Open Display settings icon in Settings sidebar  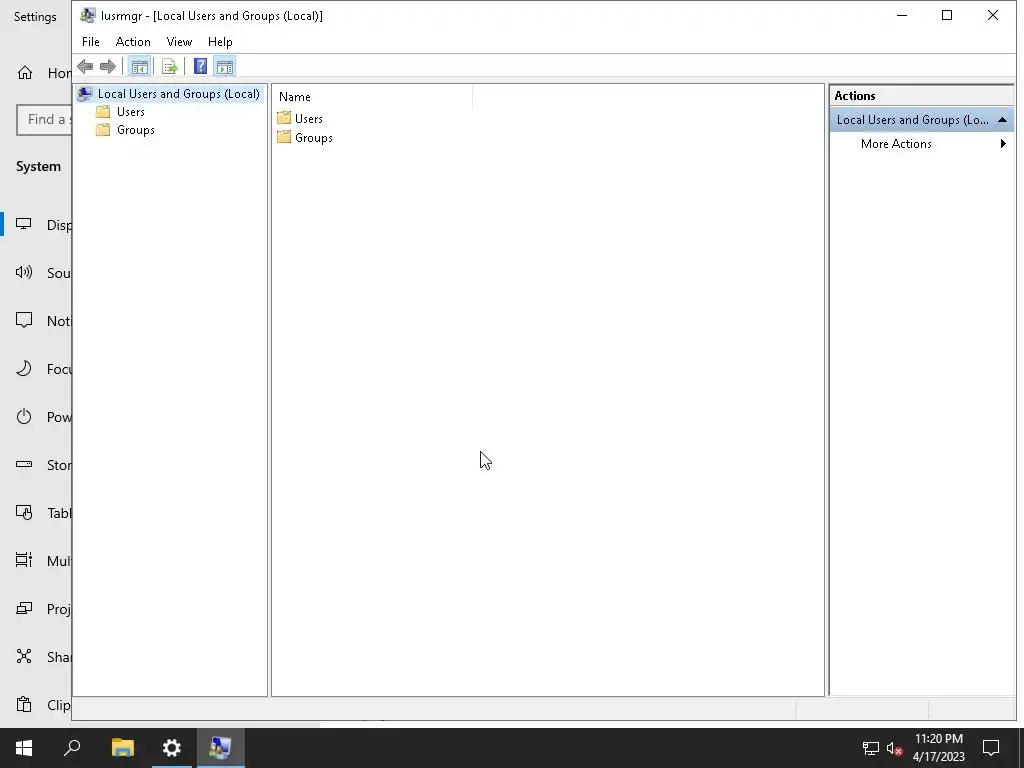point(24,225)
